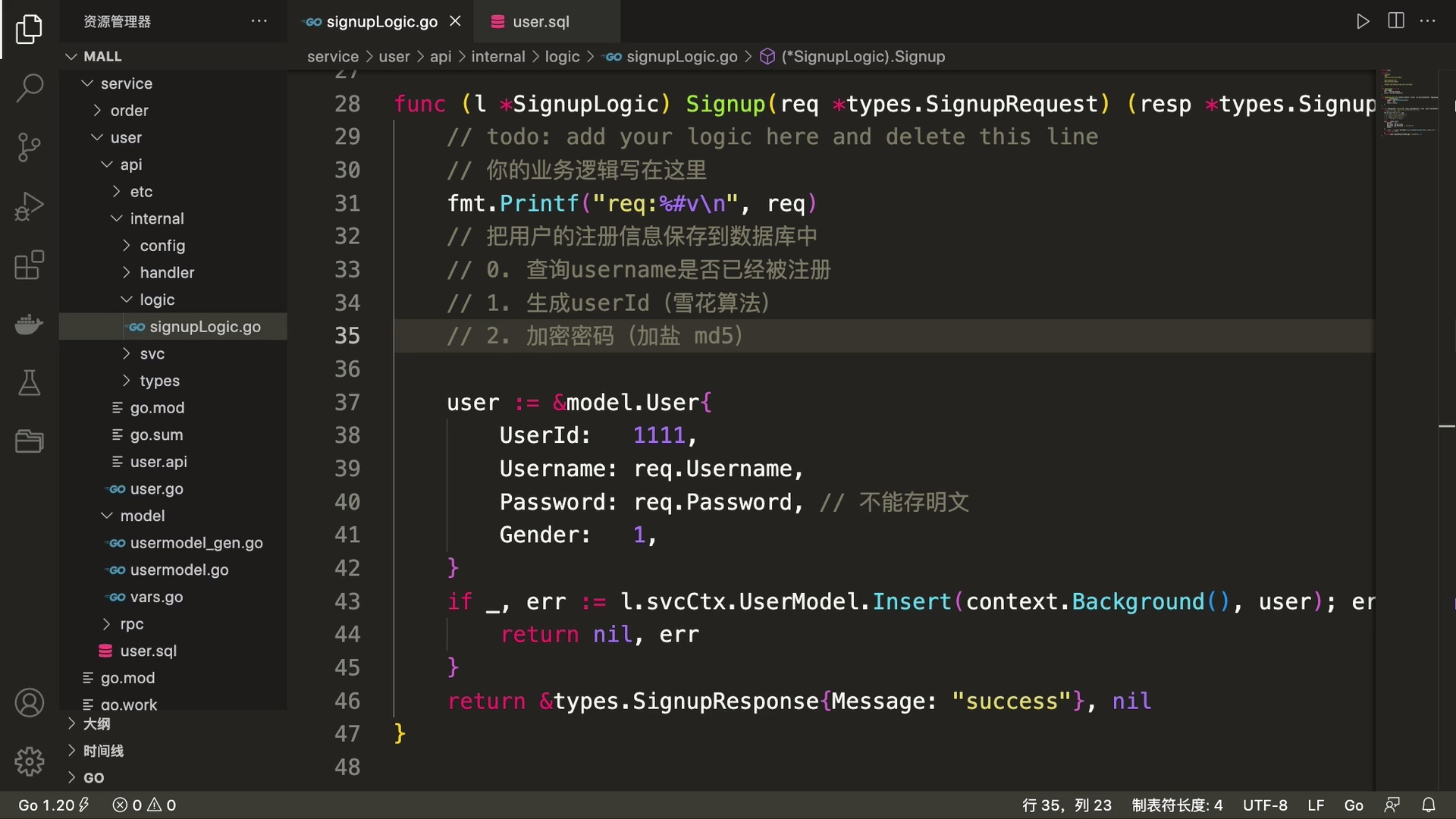Select the Go language mode indicator
The image size is (1456, 819).
1353,805
